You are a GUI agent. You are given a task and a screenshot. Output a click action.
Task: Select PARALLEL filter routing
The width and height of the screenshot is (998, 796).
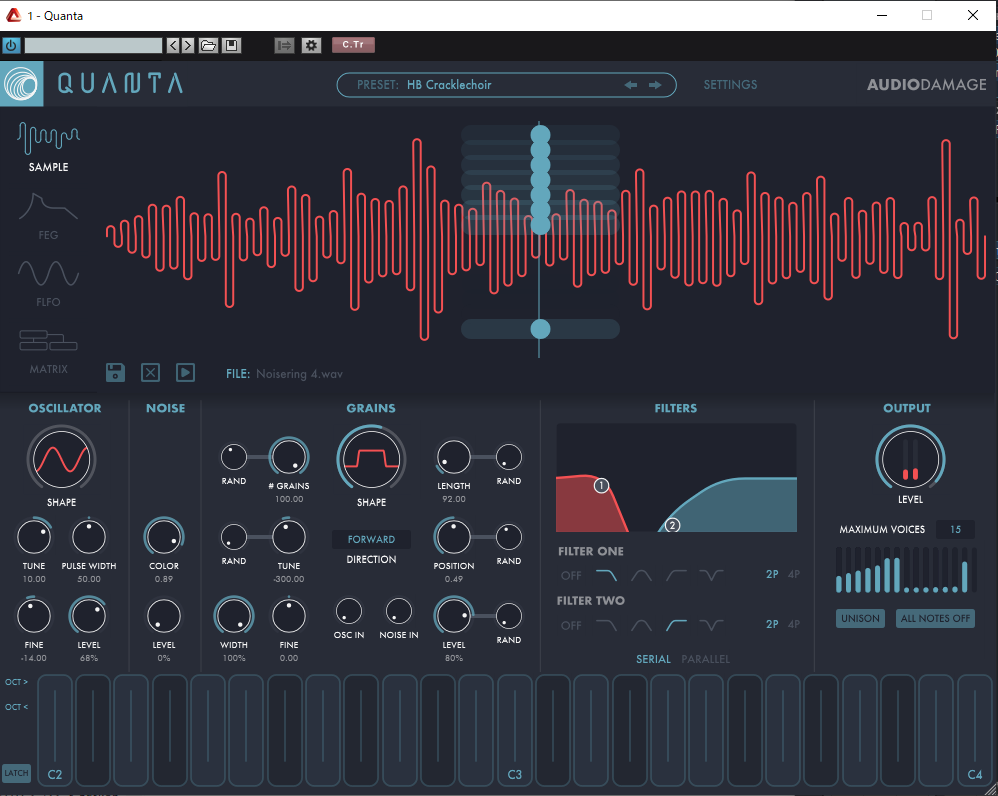pyautogui.click(x=705, y=659)
